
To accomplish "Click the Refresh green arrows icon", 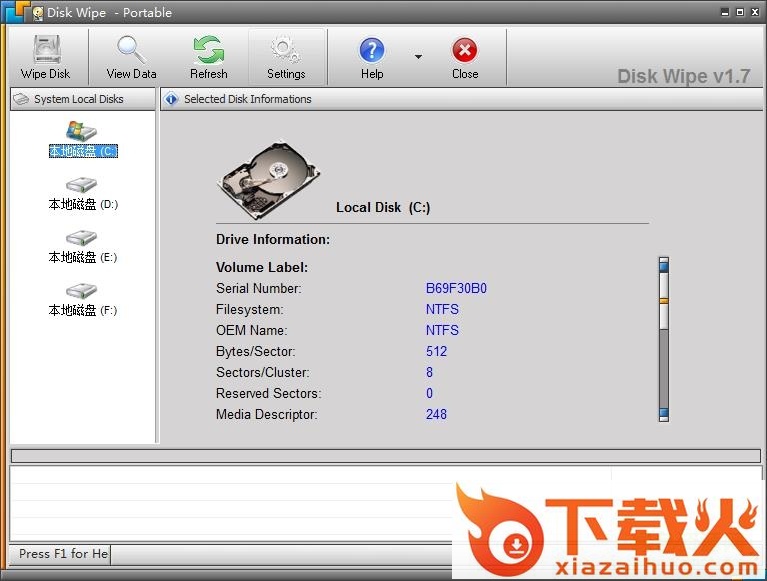I will pos(209,49).
